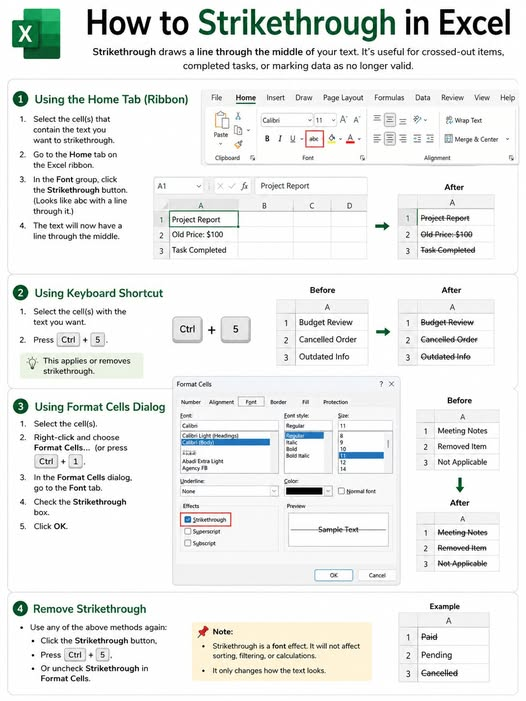Open the Alignment group dialog launcher

(511, 158)
